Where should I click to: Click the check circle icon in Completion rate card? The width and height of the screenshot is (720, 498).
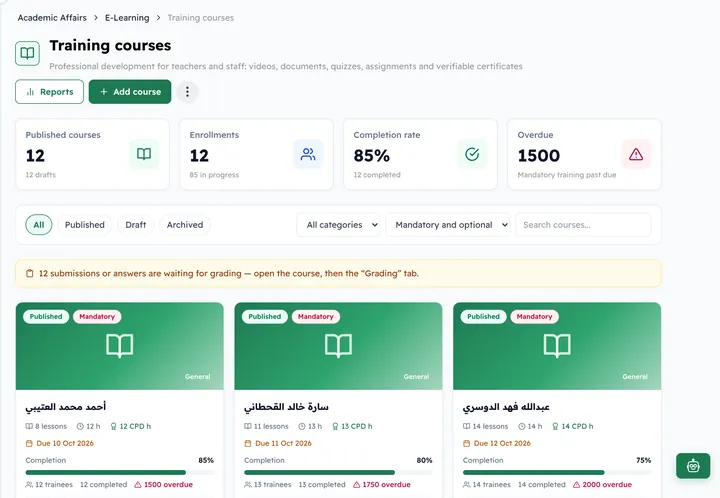point(472,154)
